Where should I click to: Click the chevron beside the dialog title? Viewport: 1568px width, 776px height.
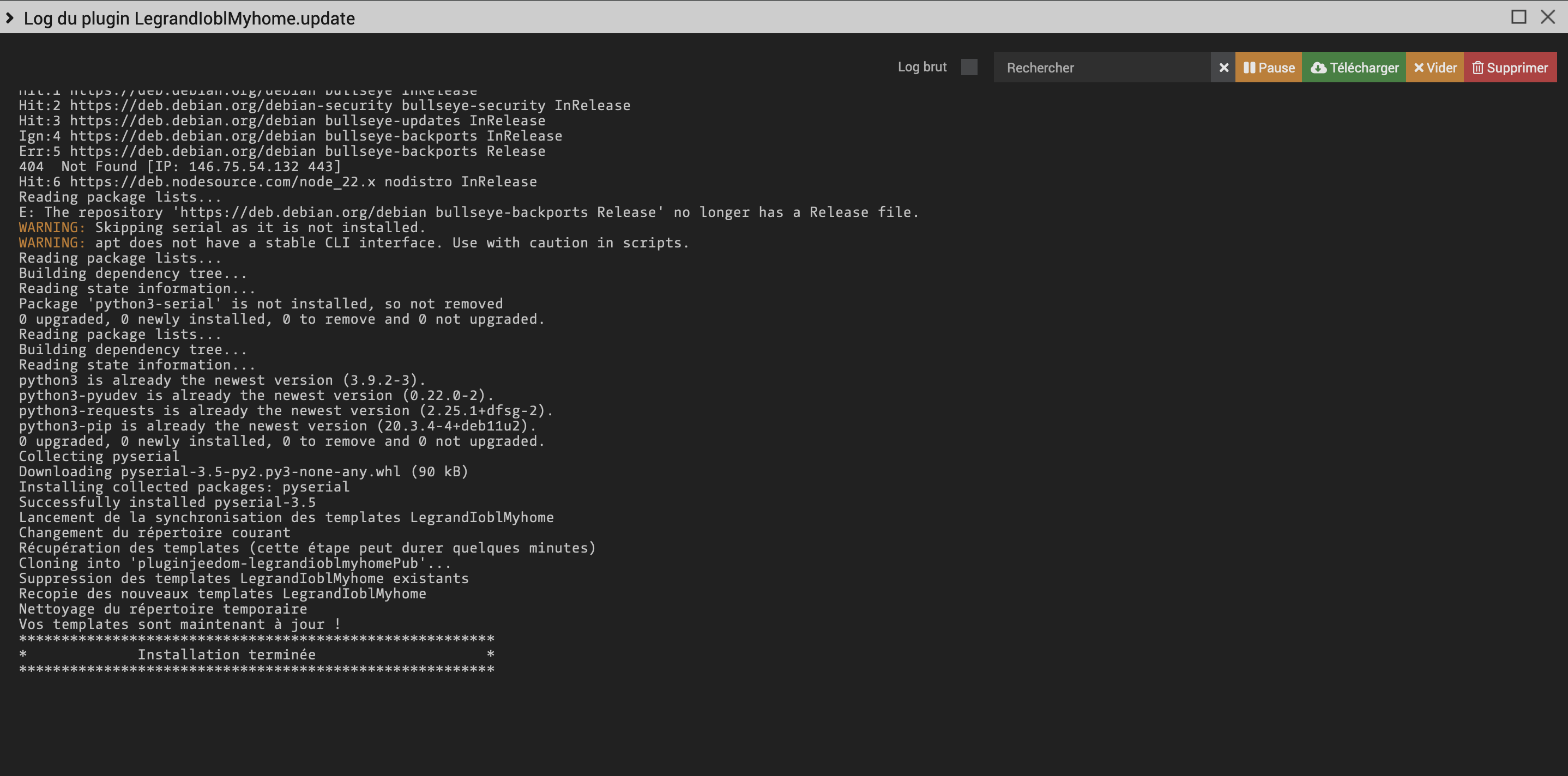[10, 19]
